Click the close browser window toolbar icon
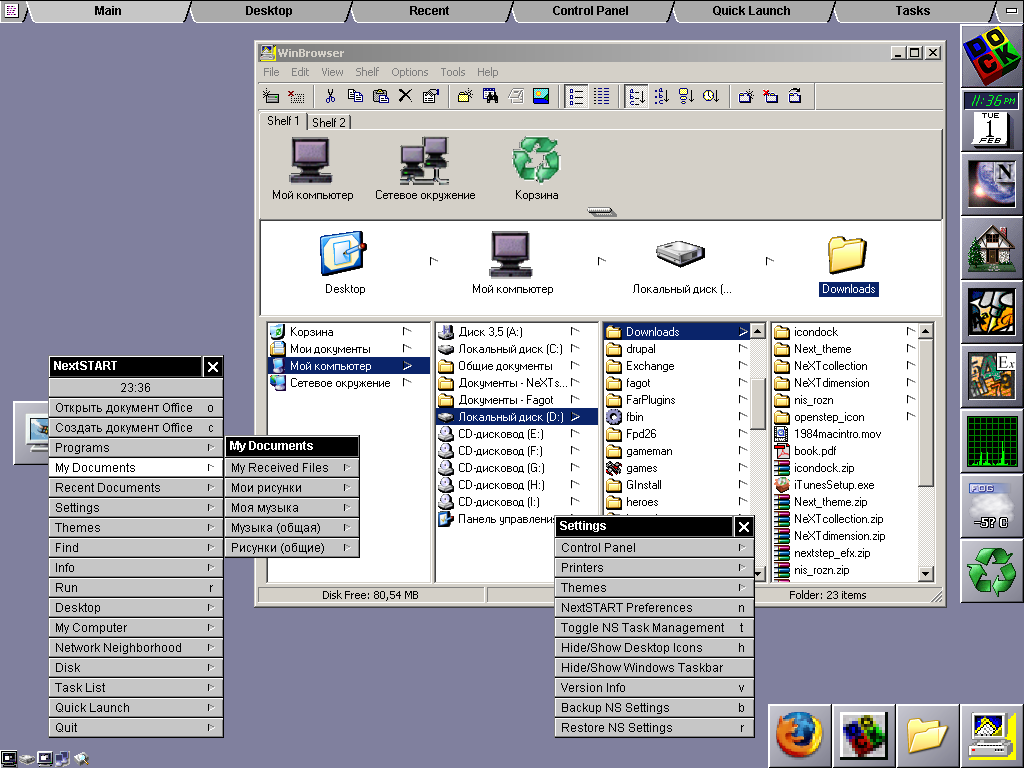The width and height of the screenshot is (1024, 768). tap(296, 97)
